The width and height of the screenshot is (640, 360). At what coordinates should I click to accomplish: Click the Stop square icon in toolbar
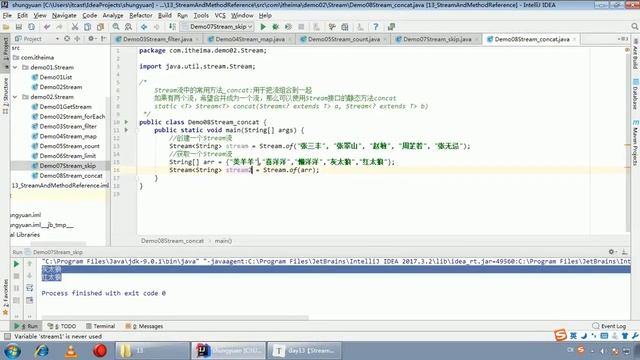(x=301, y=27)
